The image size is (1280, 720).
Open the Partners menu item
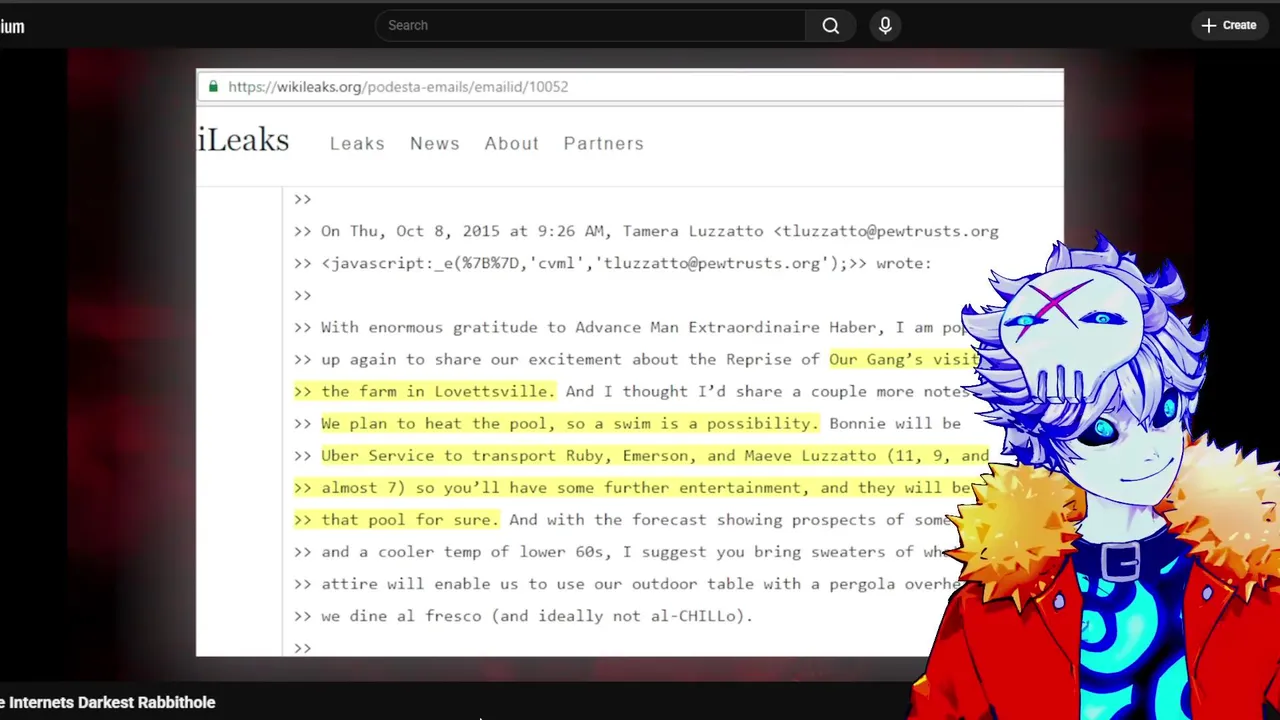pos(604,143)
